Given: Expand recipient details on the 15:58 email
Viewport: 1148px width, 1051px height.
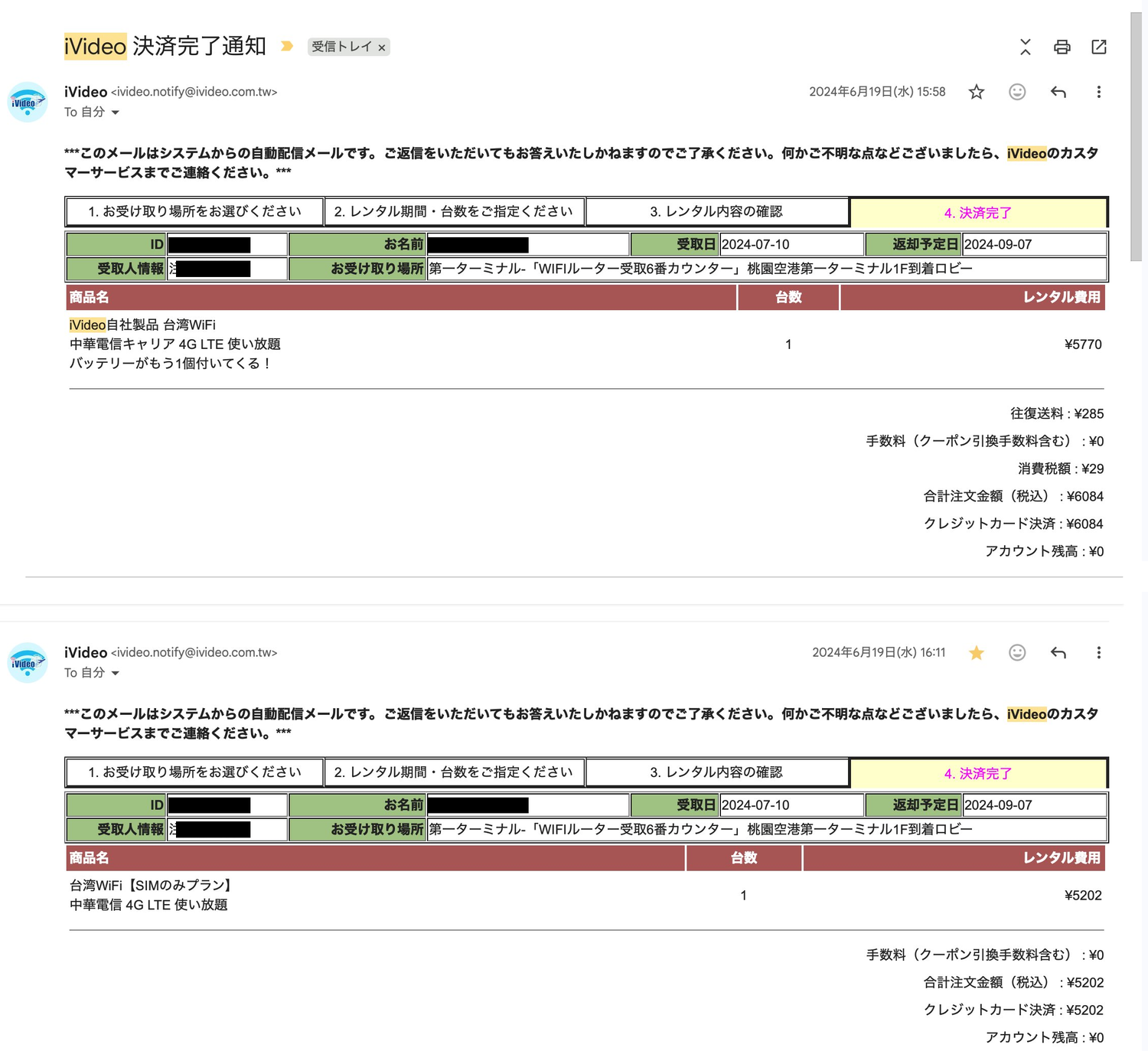Looking at the screenshot, I should (x=116, y=113).
